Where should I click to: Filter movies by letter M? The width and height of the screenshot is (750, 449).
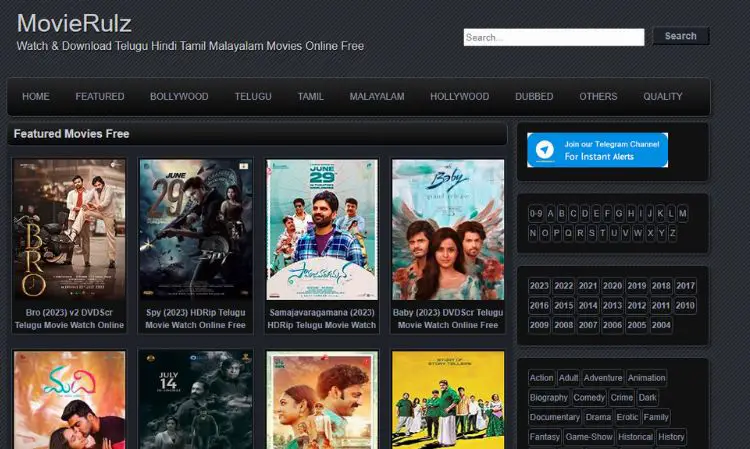tap(683, 213)
